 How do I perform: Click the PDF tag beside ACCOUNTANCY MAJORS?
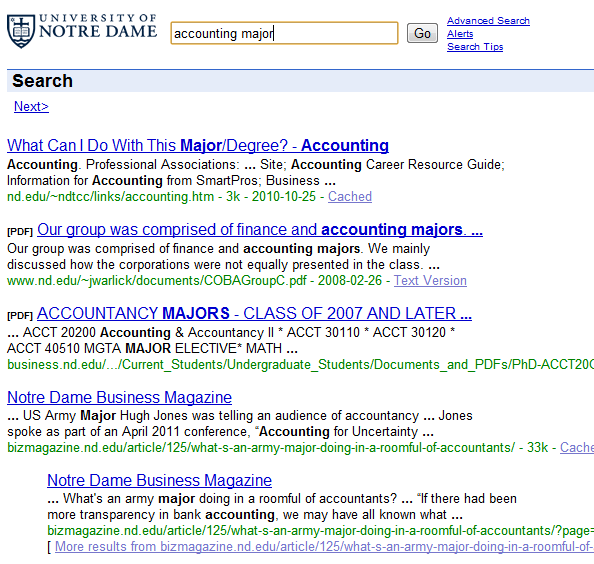[x=20, y=316]
